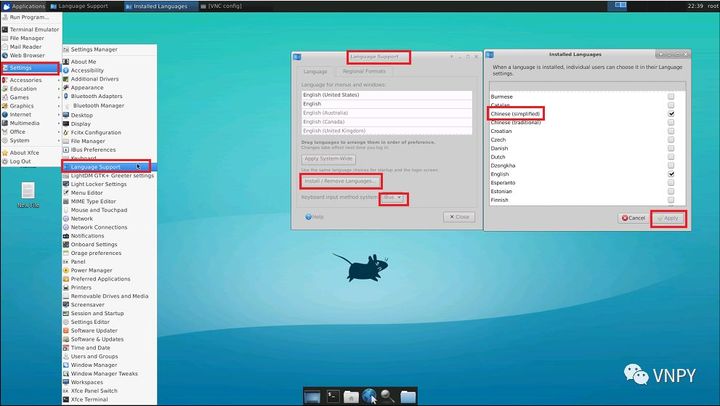Image resolution: width=720 pixels, height=406 pixels.
Task: Uncheck the English checkbox in Installed Languages
Action: click(x=671, y=174)
